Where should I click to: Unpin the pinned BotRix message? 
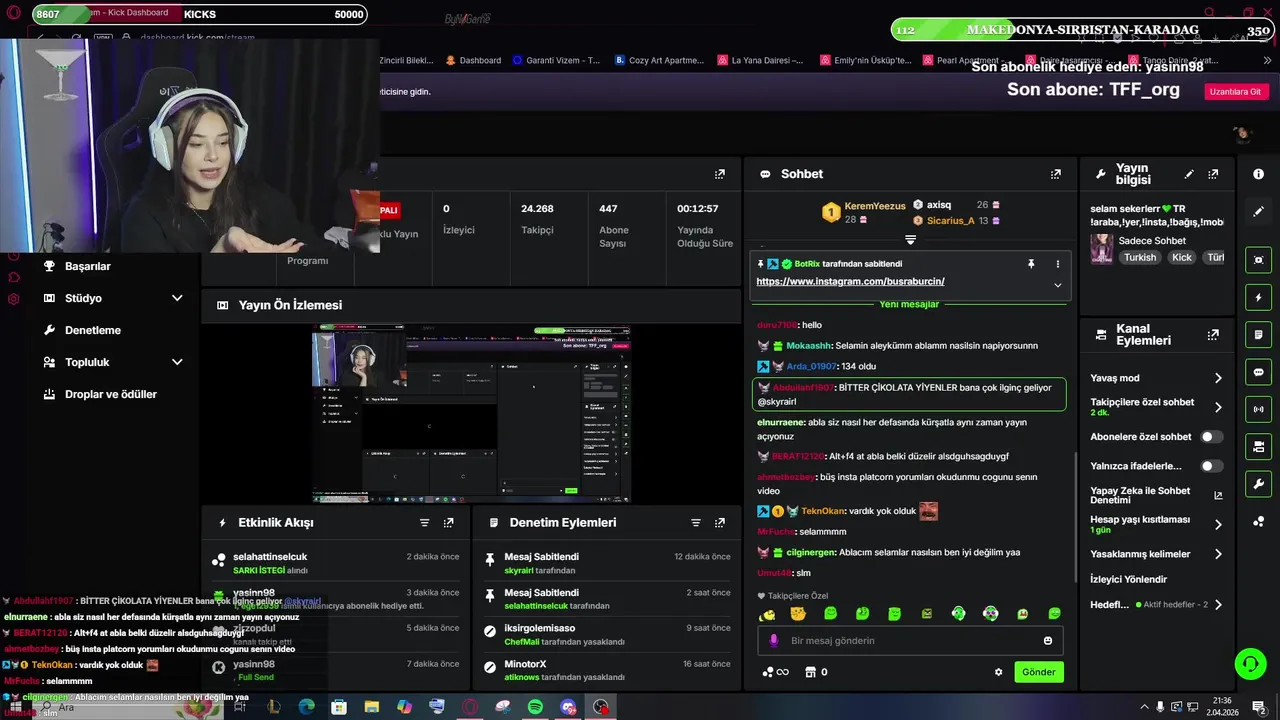coord(1031,264)
